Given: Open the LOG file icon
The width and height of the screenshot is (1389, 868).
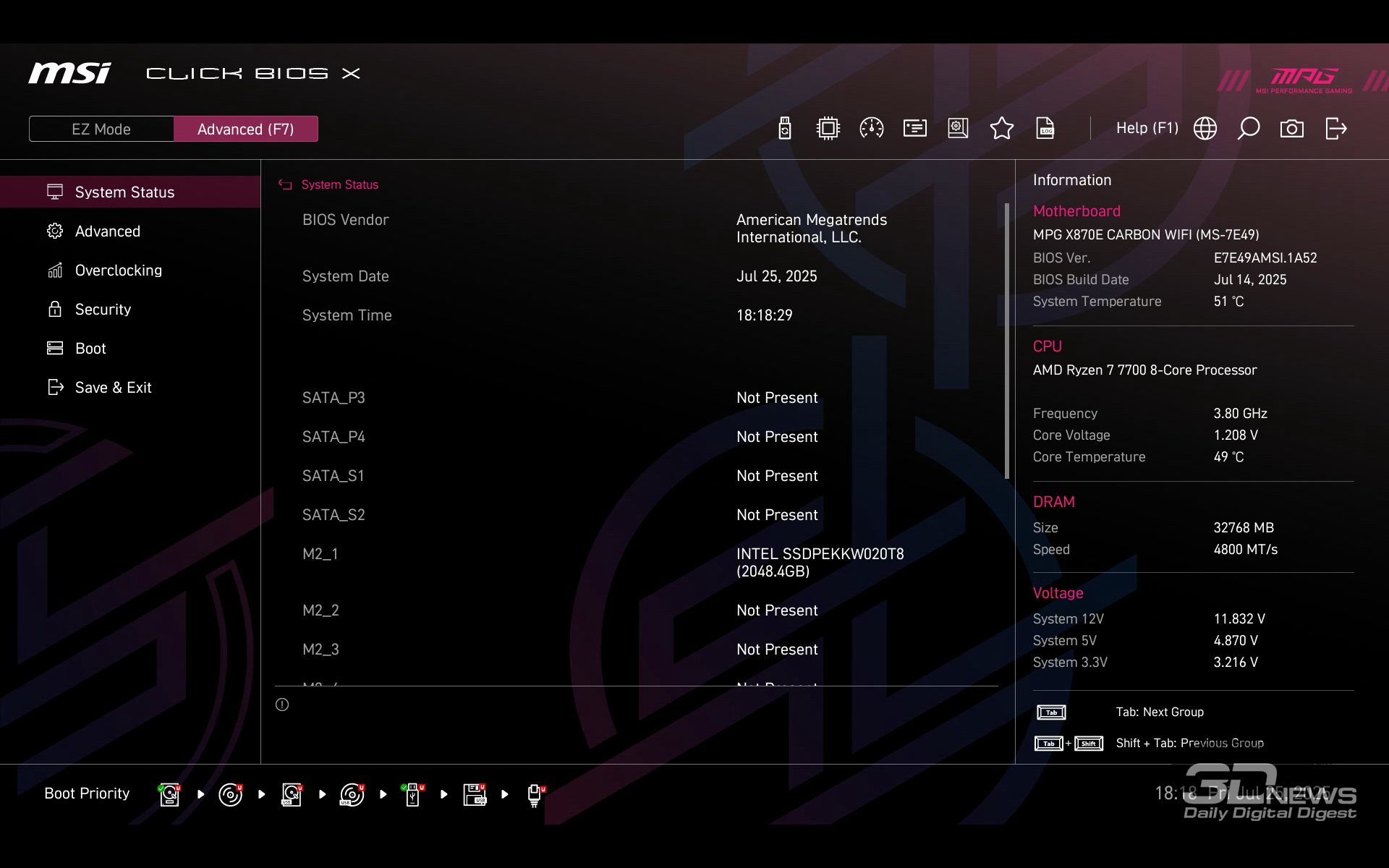Looking at the screenshot, I should [x=1045, y=129].
